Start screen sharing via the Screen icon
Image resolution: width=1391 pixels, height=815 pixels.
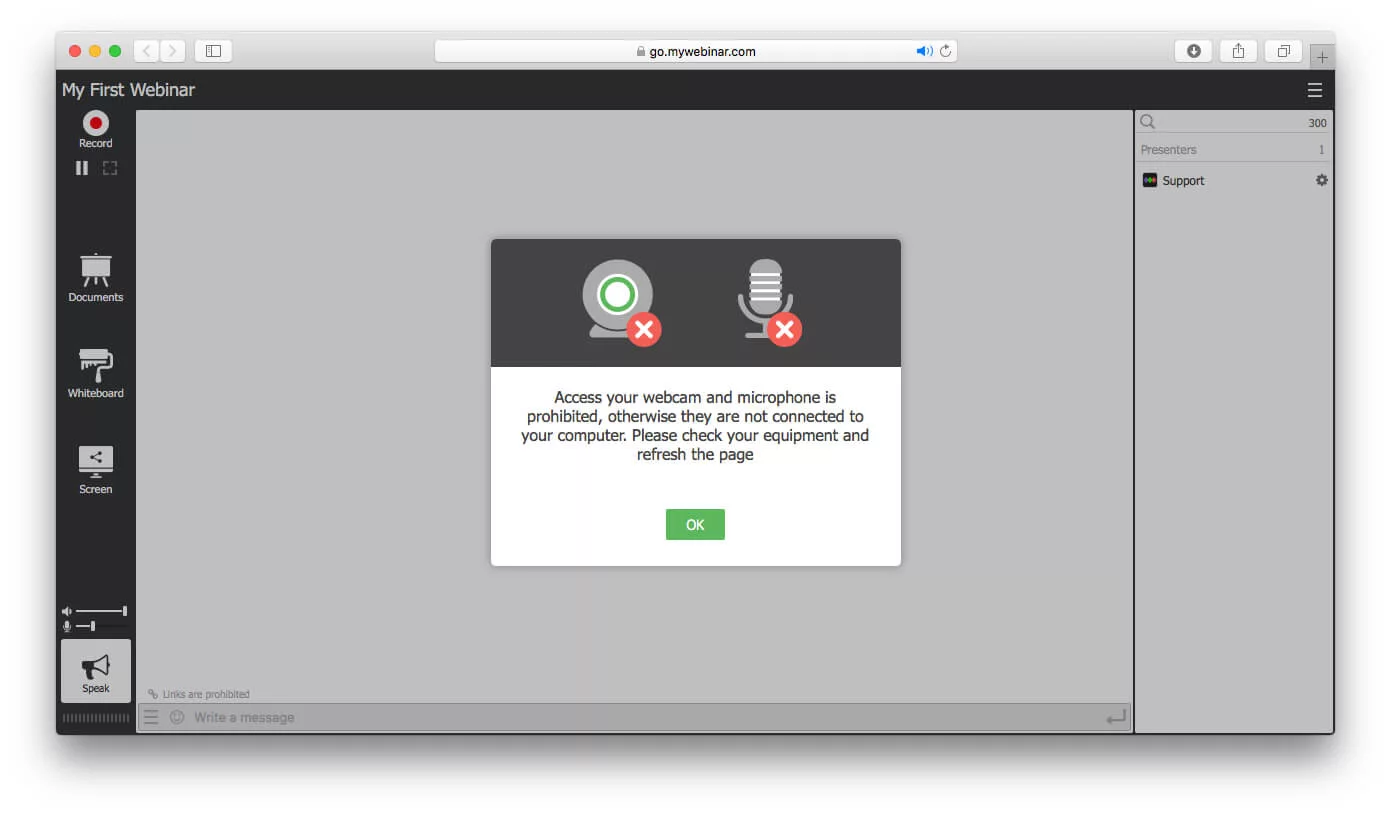95,467
